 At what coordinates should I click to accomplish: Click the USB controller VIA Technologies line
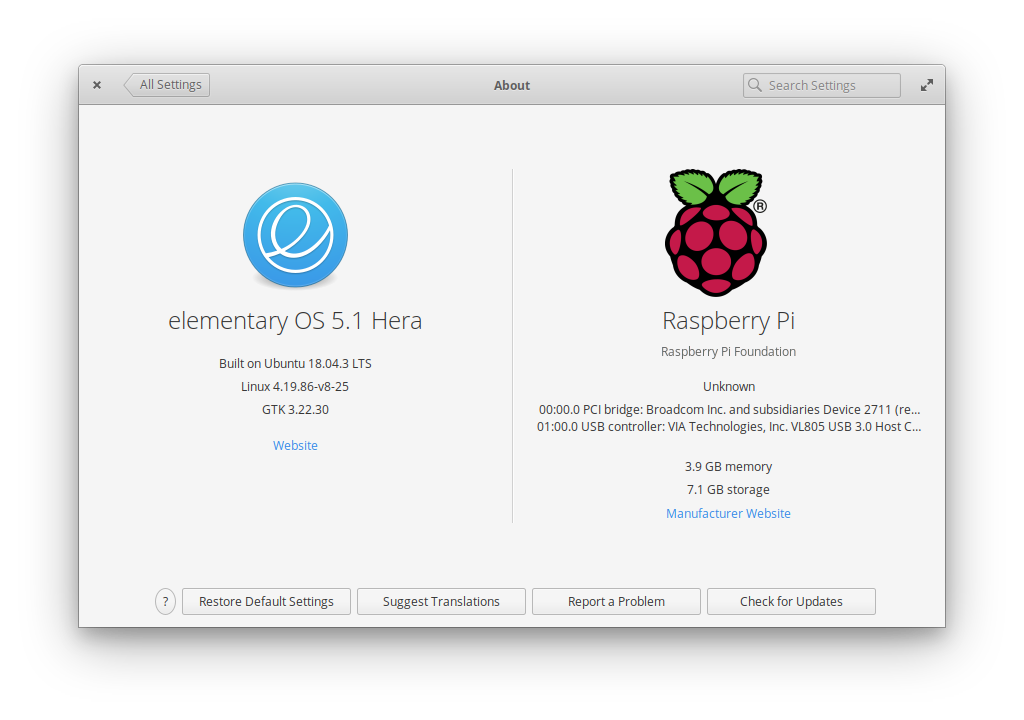(729, 426)
